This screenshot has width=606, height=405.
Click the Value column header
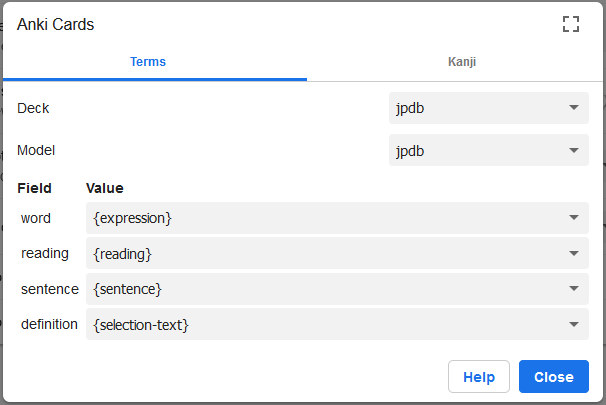tap(105, 188)
